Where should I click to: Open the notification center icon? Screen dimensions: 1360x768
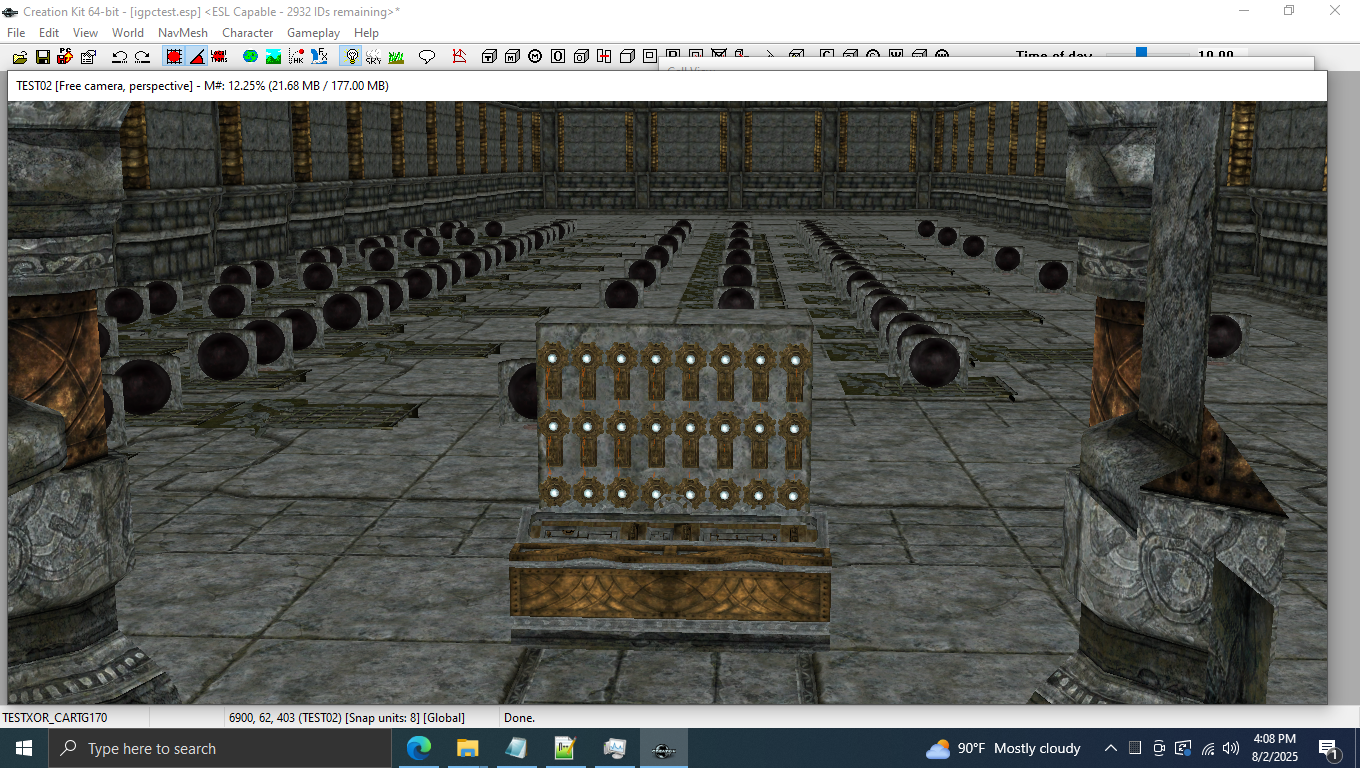coord(1329,749)
